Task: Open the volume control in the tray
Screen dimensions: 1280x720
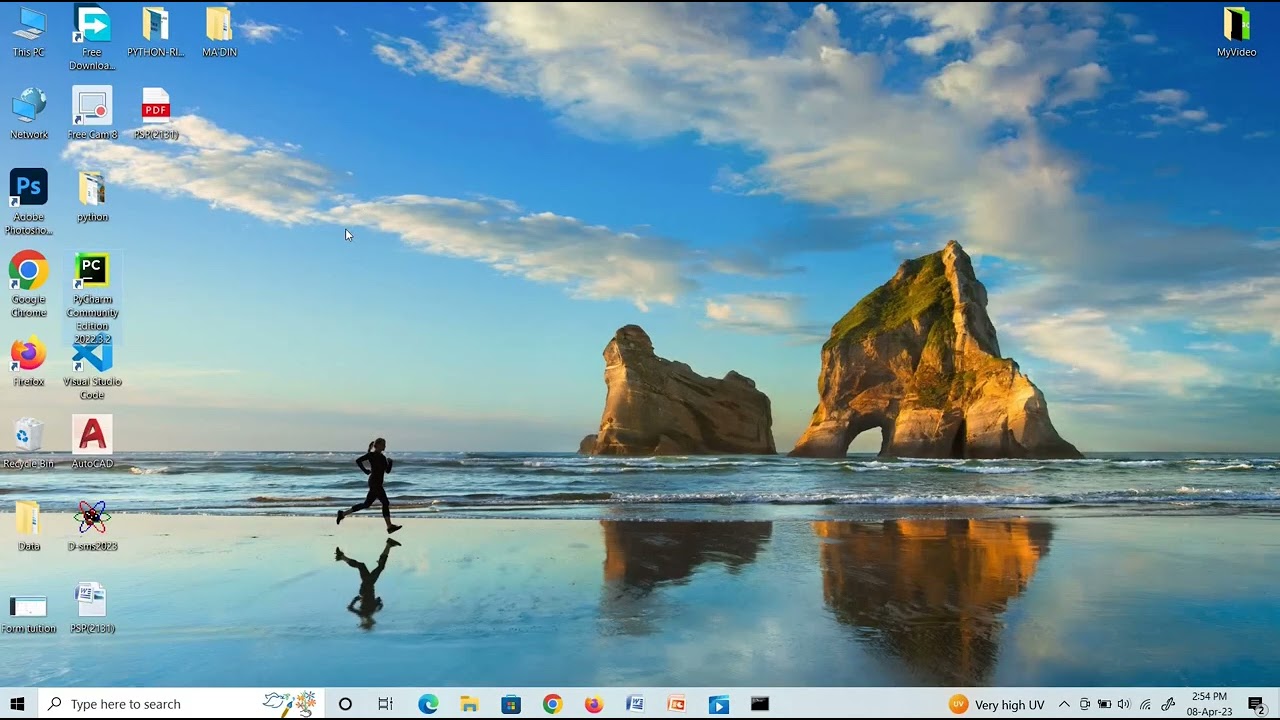Action: point(1123,704)
